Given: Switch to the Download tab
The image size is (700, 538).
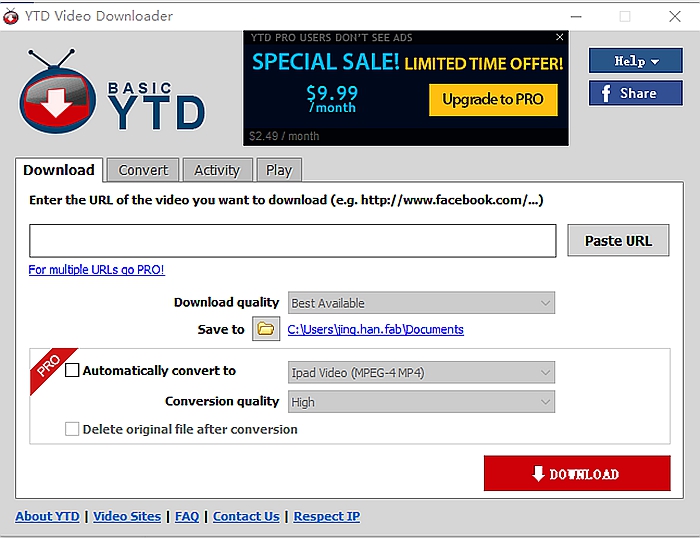Looking at the screenshot, I should coord(59,170).
